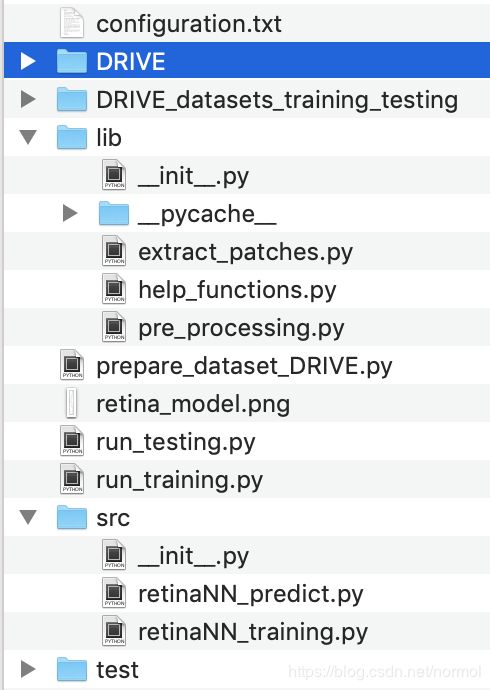
Task: Select the help_functions.py file name
Action: [x=237, y=290]
